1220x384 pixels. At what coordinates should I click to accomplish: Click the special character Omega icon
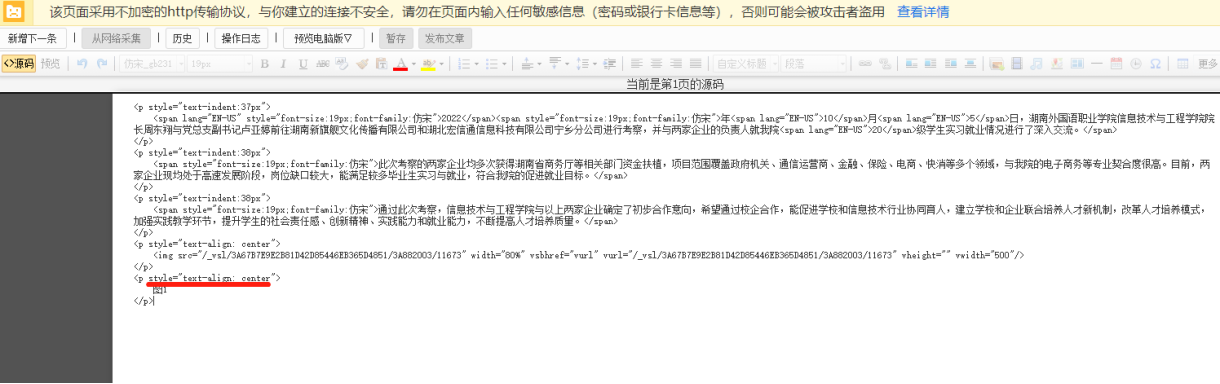pyautogui.click(x=1155, y=64)
